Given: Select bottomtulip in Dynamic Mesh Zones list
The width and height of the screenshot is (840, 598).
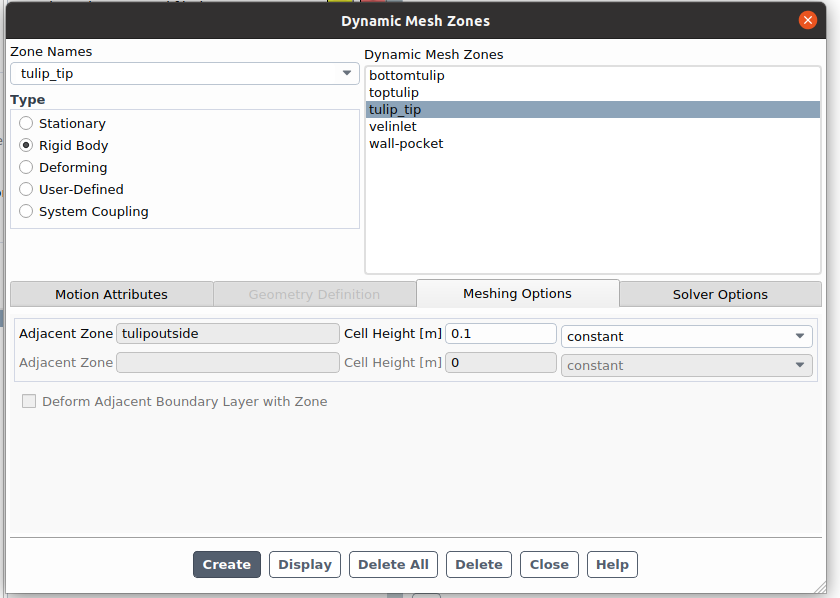Looking at the screenshot, I should click(x=406, y=75).
